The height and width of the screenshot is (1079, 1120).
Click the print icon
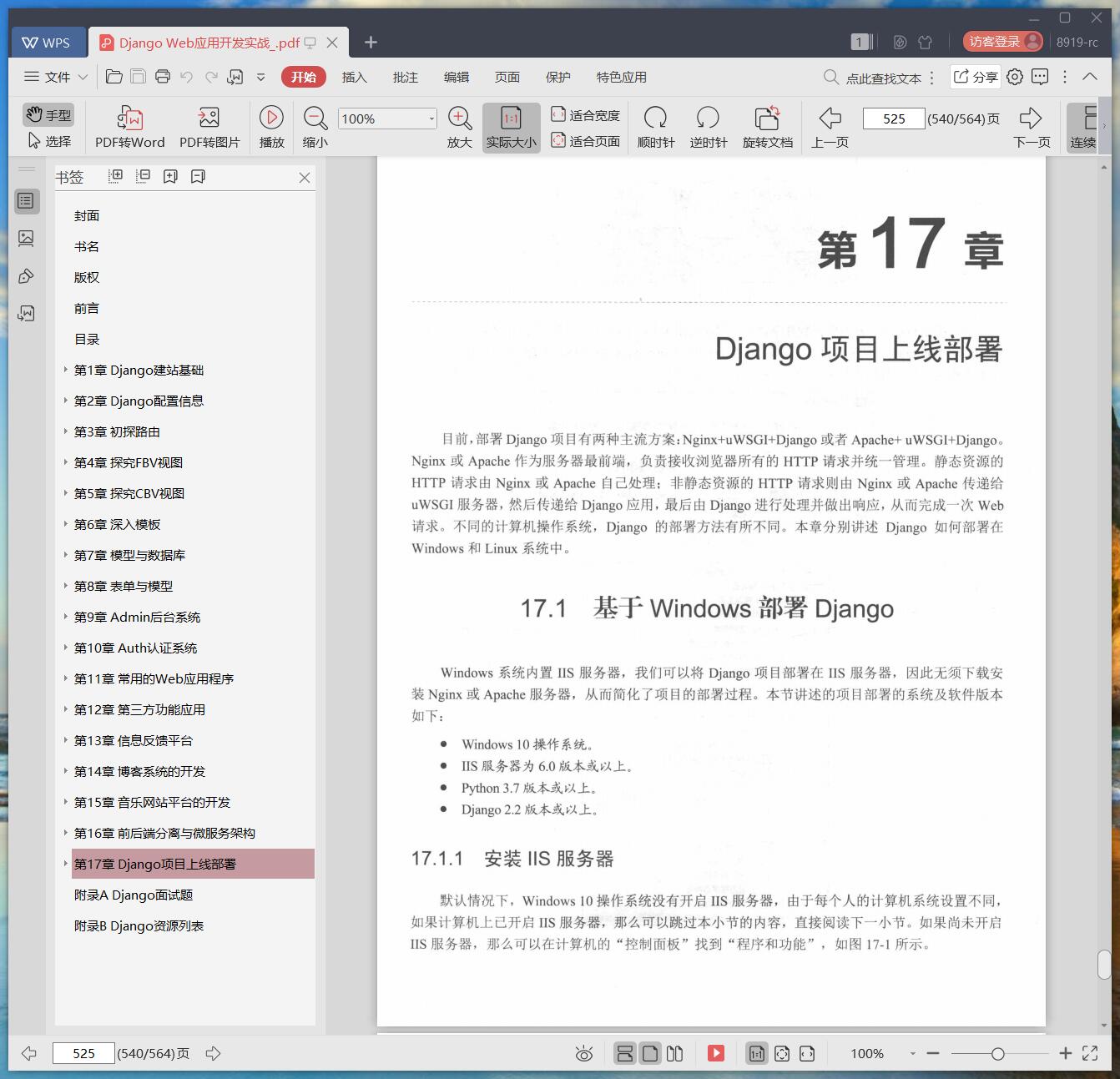pos(163,77)
